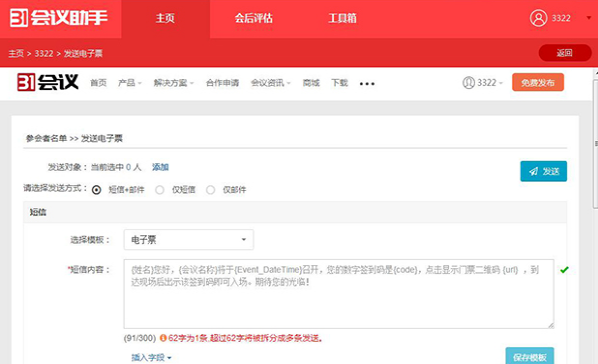Click the resize grip of the SMS textarea

[x=551, y=325]
